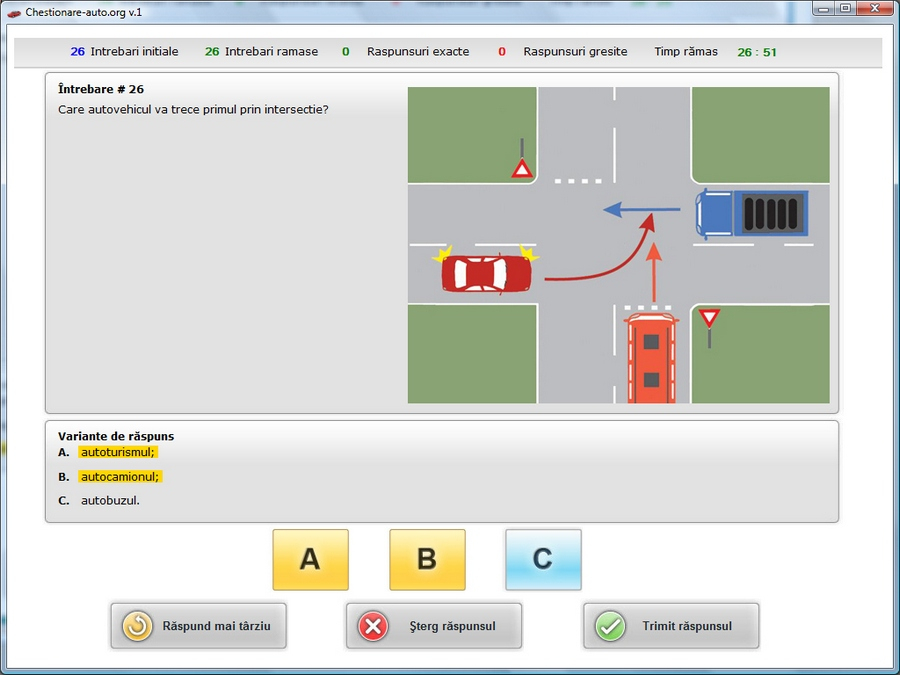Minimize the Chestionare-auto.org window

point(822,10)
